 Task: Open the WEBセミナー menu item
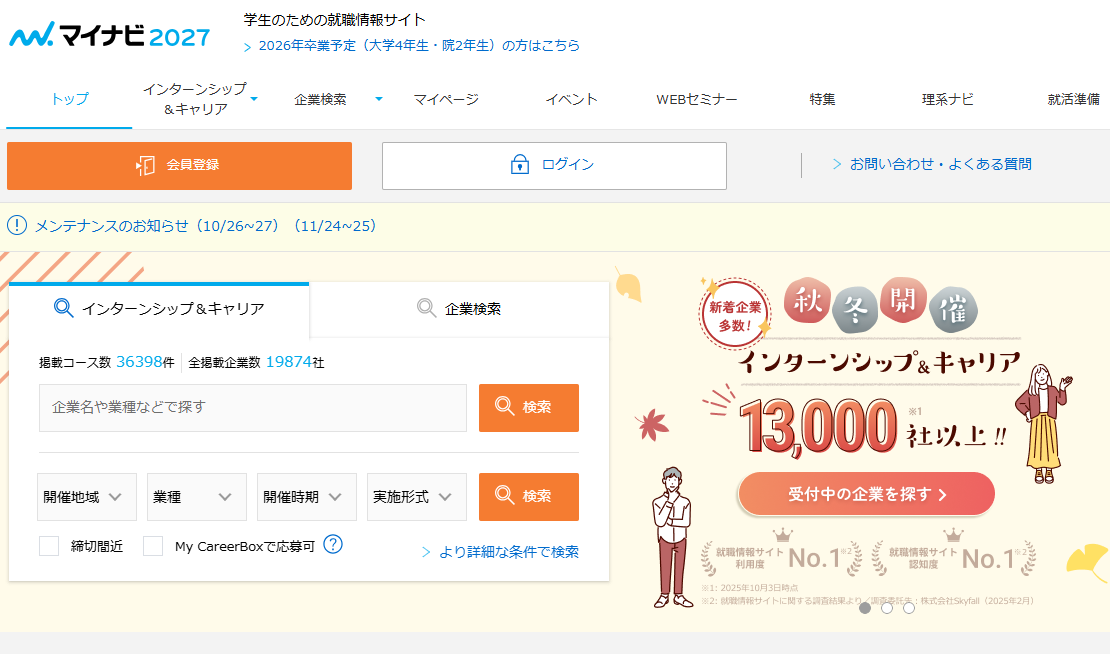coord(696,101)
